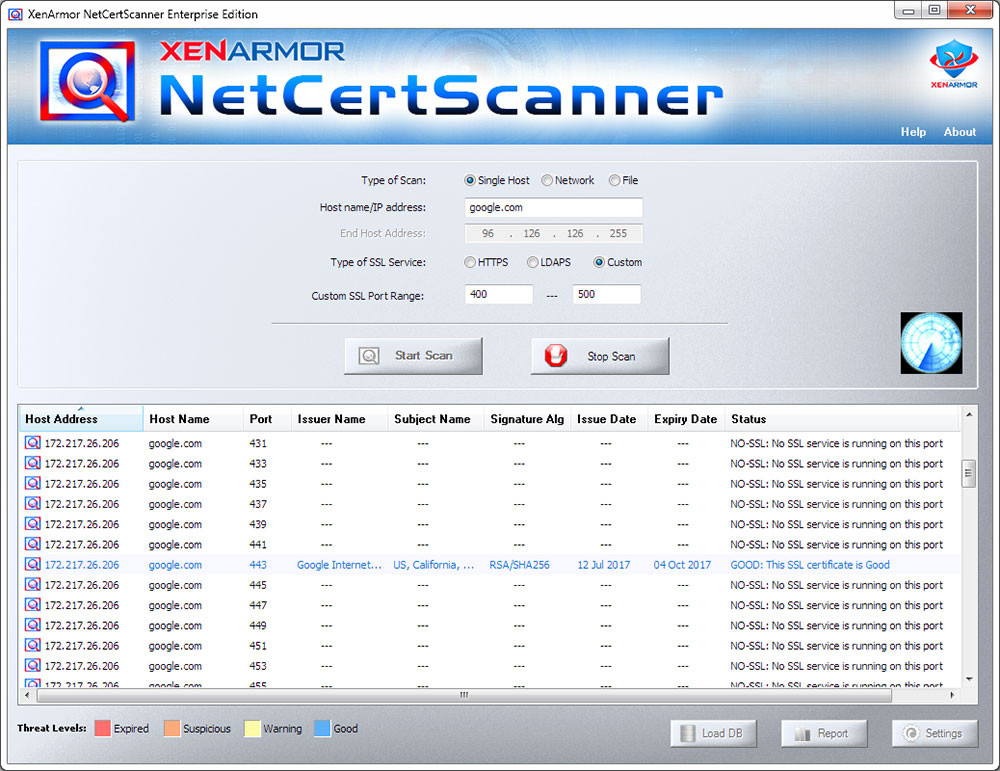This screenshot has width=1000, height=771.
Task: Click the port "443" cell
Action: pyautogui.click(x=258, y=565)
